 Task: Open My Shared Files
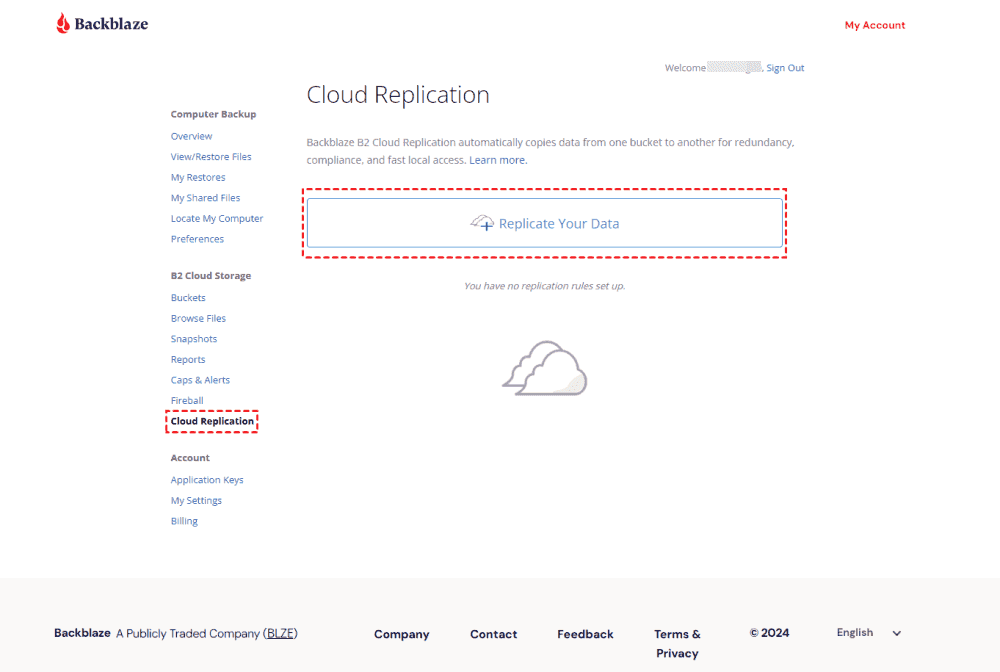pyautogui.click(x=205, y=198)
